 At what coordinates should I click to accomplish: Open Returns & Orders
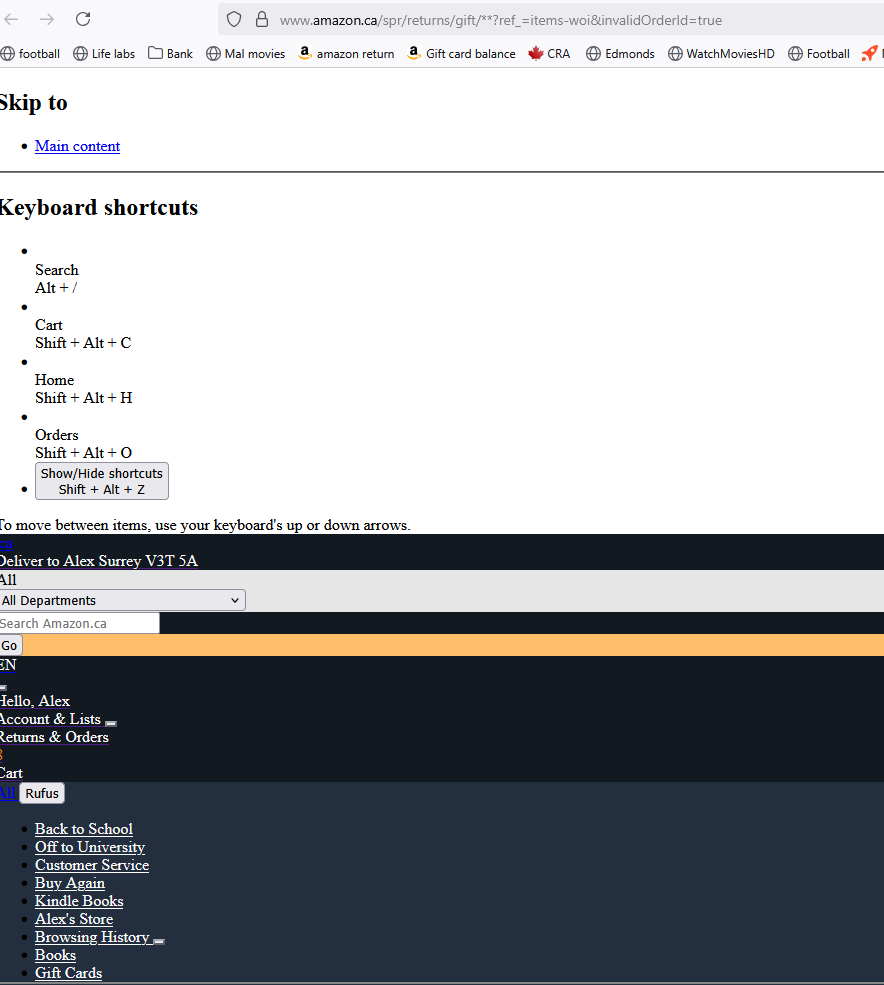(x=54, y=737)
